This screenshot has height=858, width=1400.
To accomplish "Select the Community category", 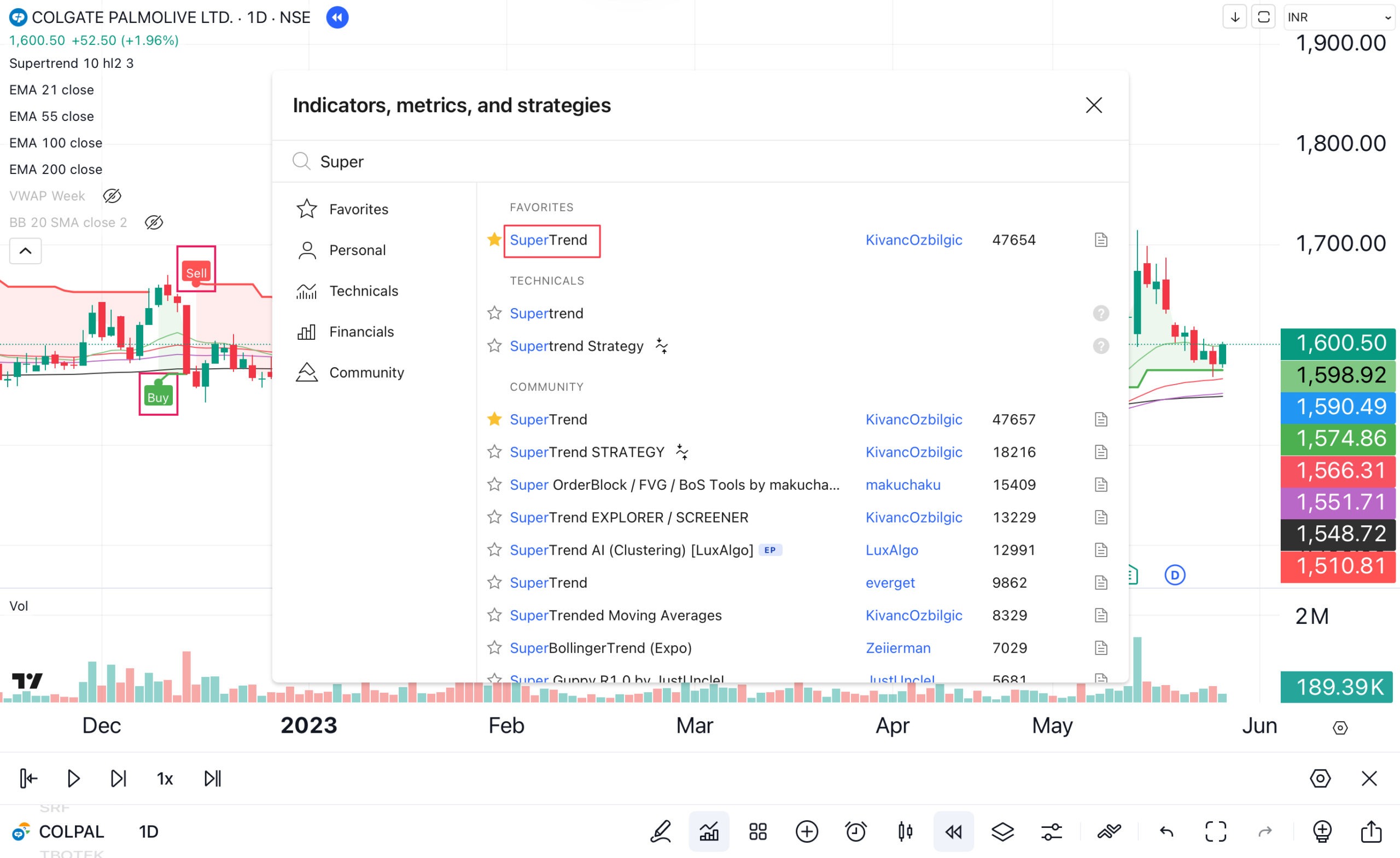I will coord(366,373).
